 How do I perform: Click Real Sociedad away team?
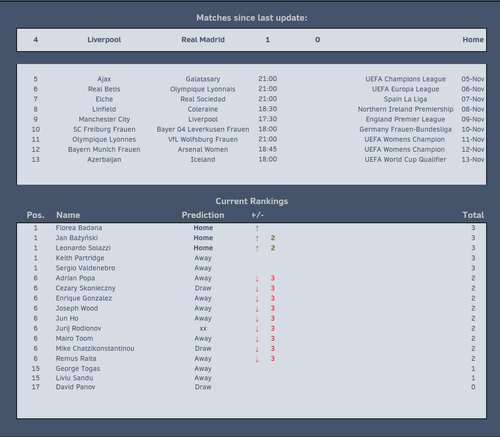tap(203, 99)
